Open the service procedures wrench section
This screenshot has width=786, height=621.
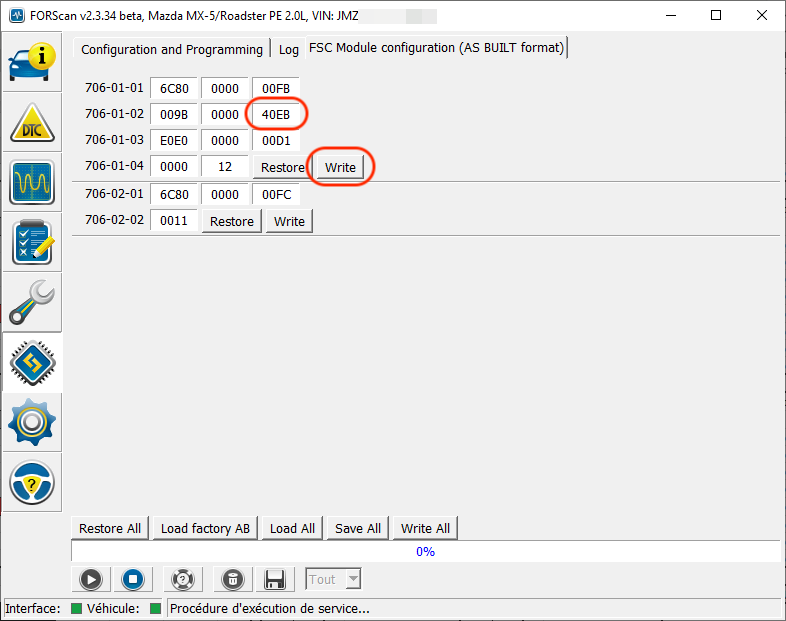[x=32, y=303]
